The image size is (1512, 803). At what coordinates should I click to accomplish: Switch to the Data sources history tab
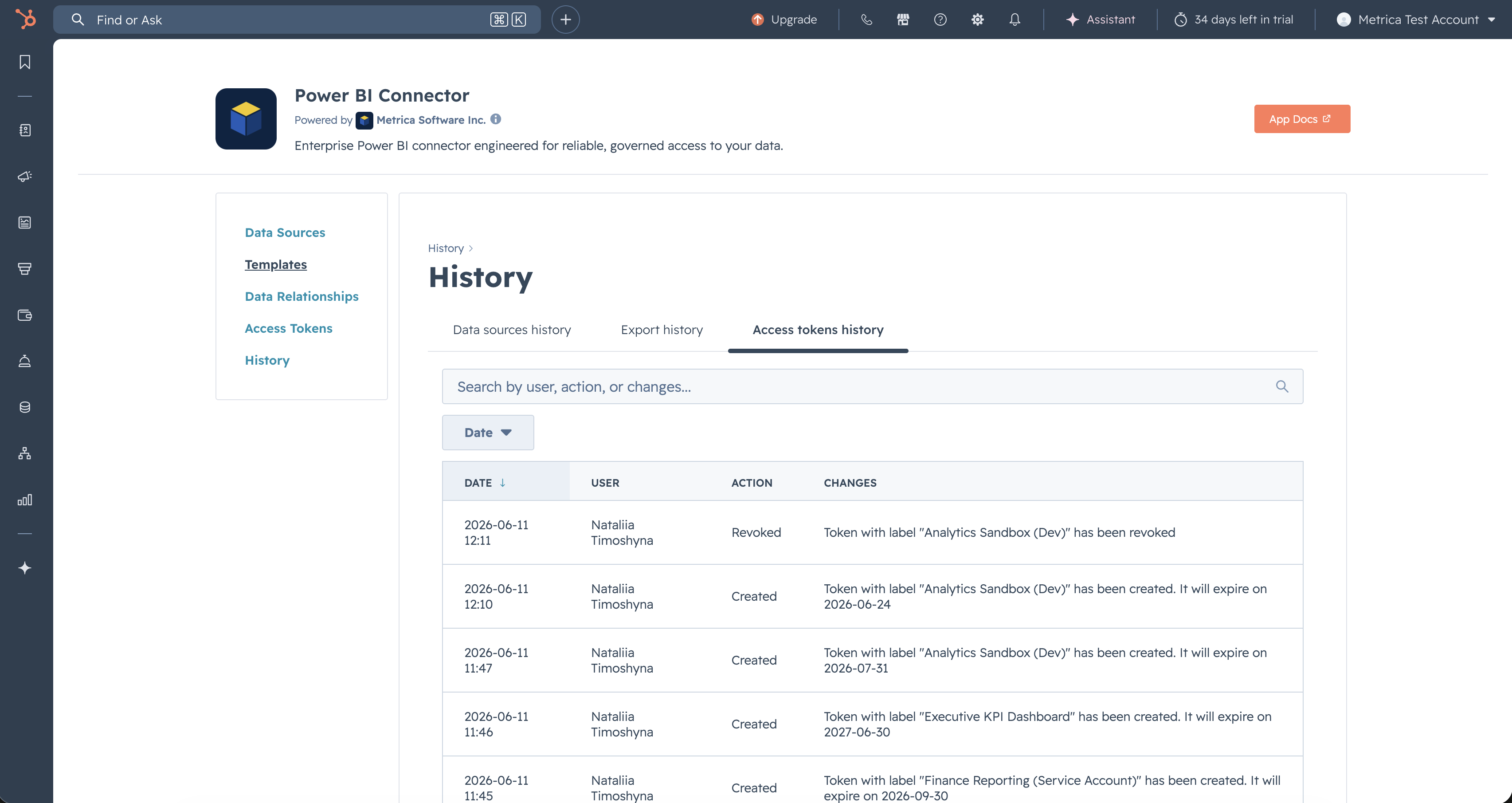pyautogui.click(x=512, y=330)
